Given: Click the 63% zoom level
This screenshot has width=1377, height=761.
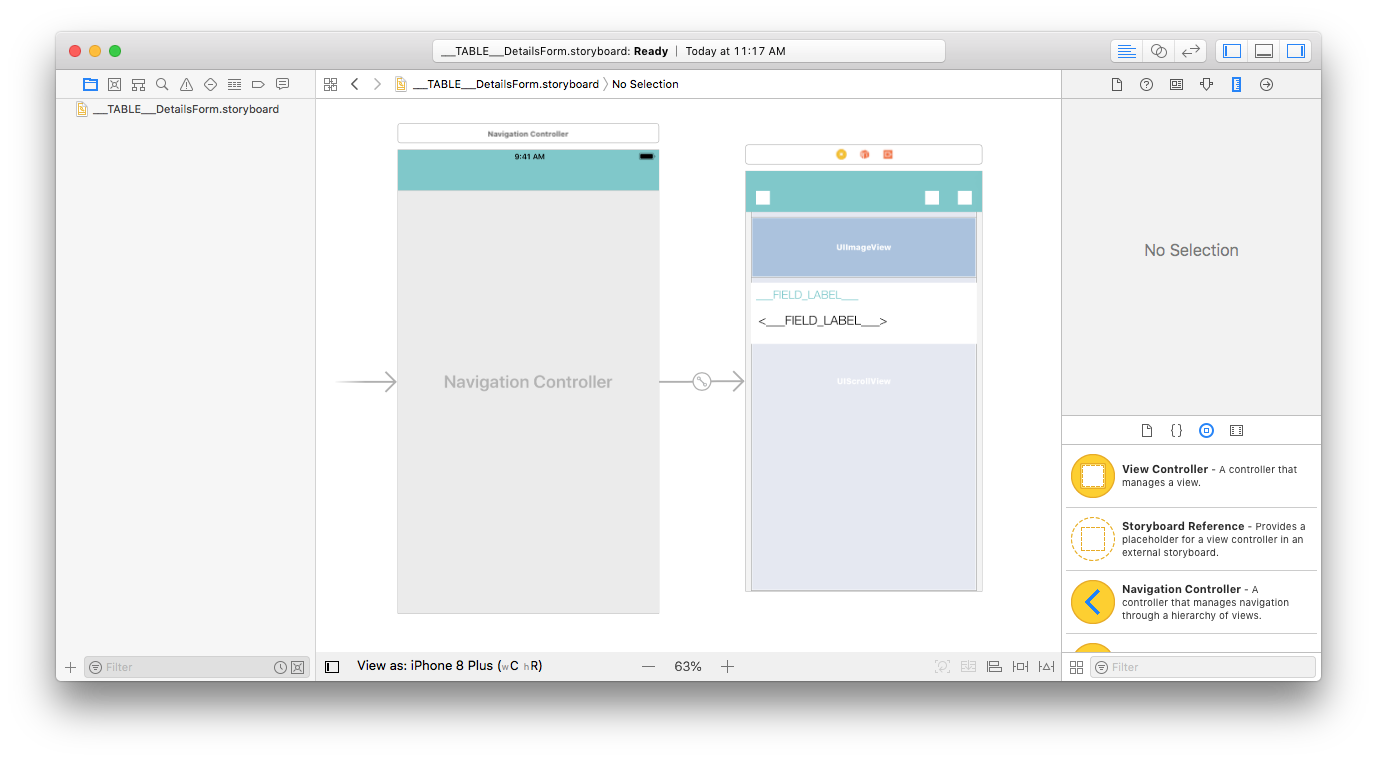Looking at the screenshot, I should (688, 666).
